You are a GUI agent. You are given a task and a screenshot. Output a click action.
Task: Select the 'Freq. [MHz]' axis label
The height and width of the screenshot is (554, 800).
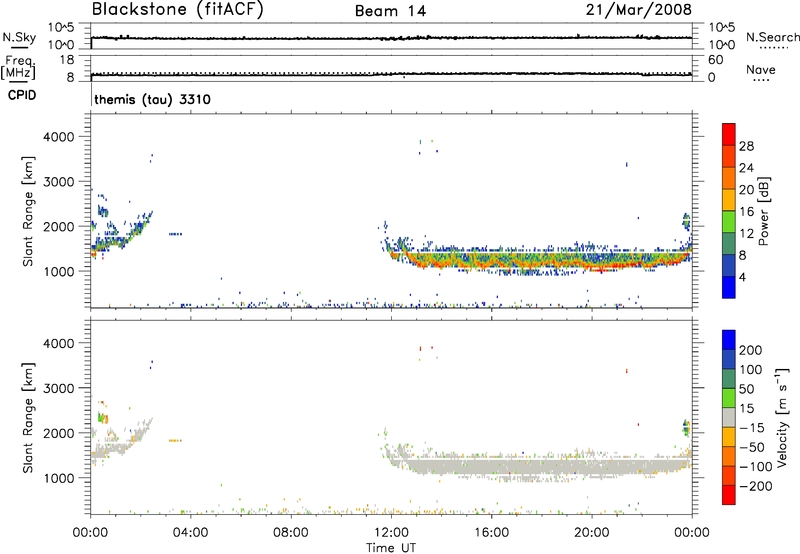18,67
